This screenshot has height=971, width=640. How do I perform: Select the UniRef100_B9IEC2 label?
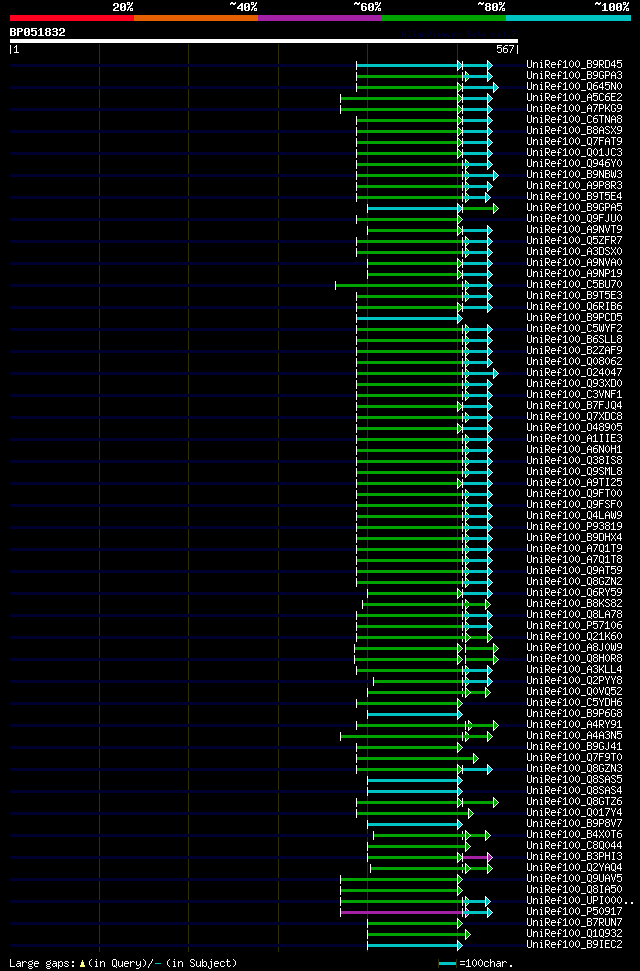tap(574, 944)
